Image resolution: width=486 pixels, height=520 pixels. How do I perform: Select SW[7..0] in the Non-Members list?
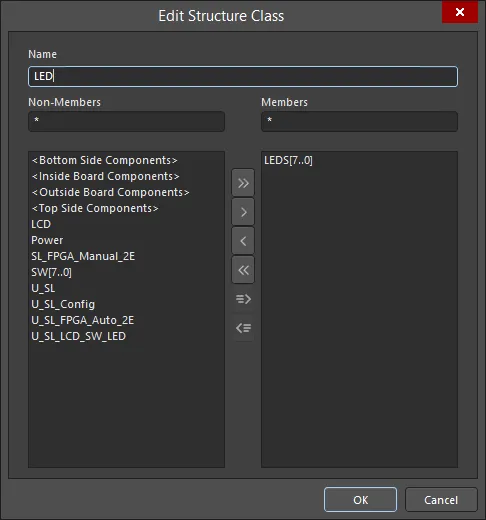[x=51, y=272]
